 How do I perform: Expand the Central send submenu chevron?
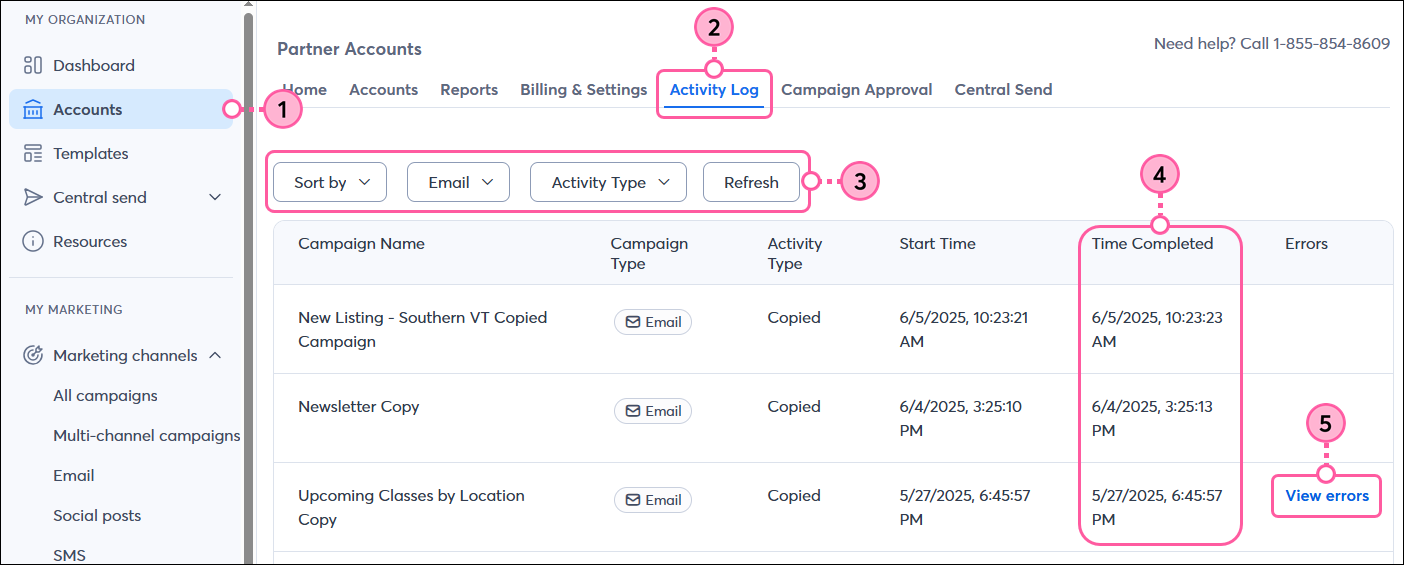pyautogui.click(x=215, y=197)
